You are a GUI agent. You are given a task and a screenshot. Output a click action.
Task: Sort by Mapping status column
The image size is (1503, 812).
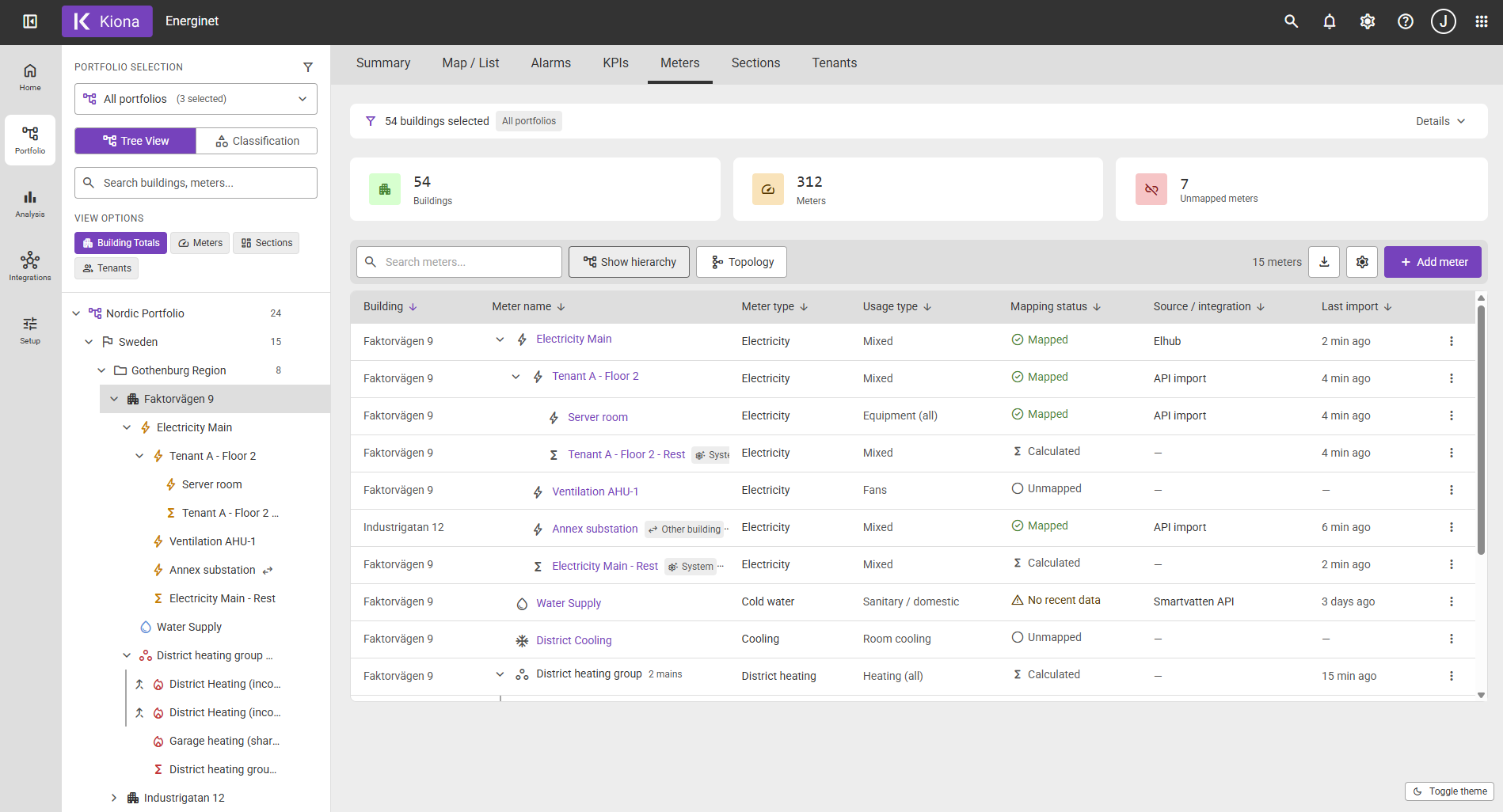1056,307
